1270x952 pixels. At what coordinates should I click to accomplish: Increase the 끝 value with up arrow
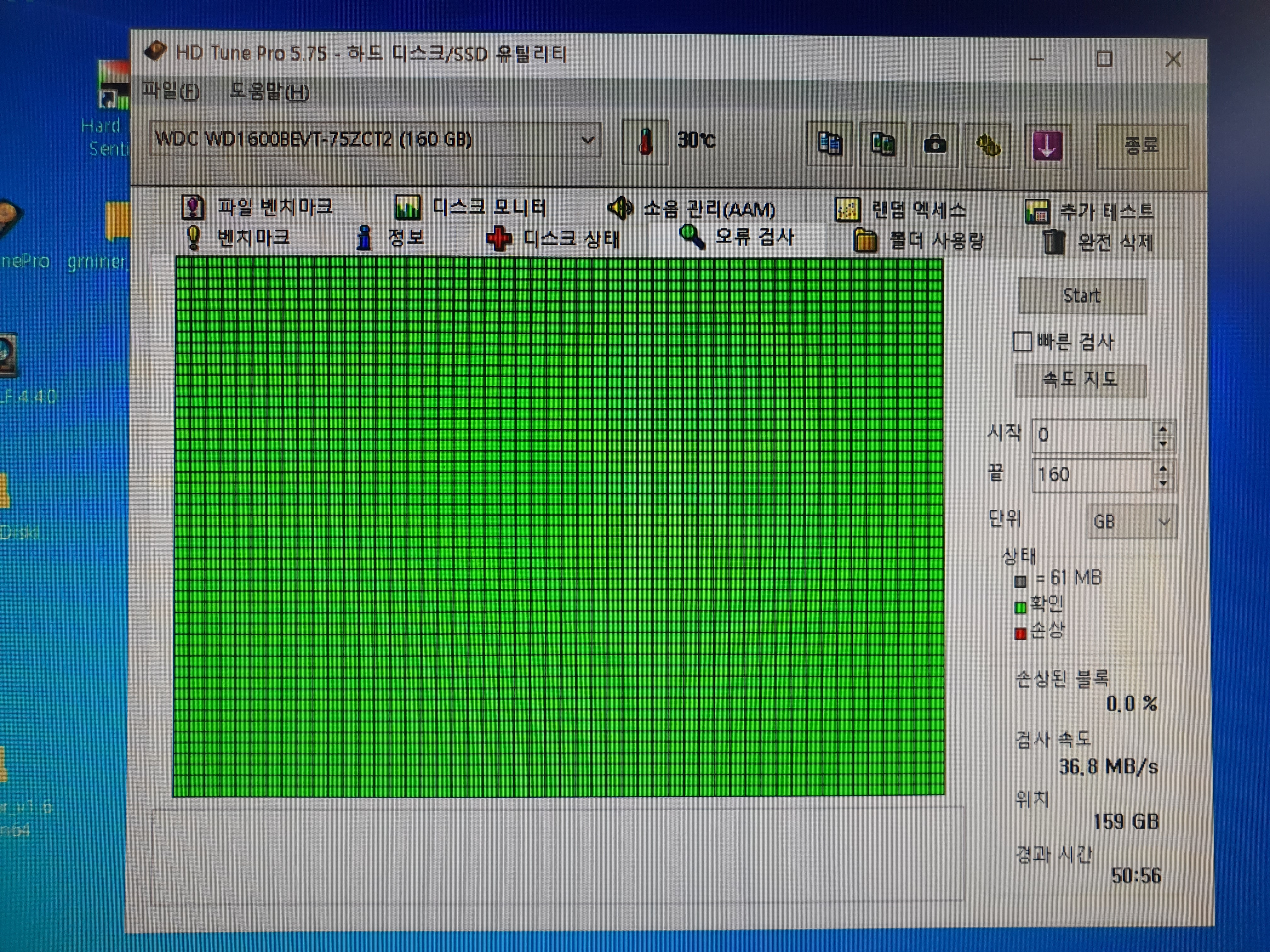point(1163,468)
